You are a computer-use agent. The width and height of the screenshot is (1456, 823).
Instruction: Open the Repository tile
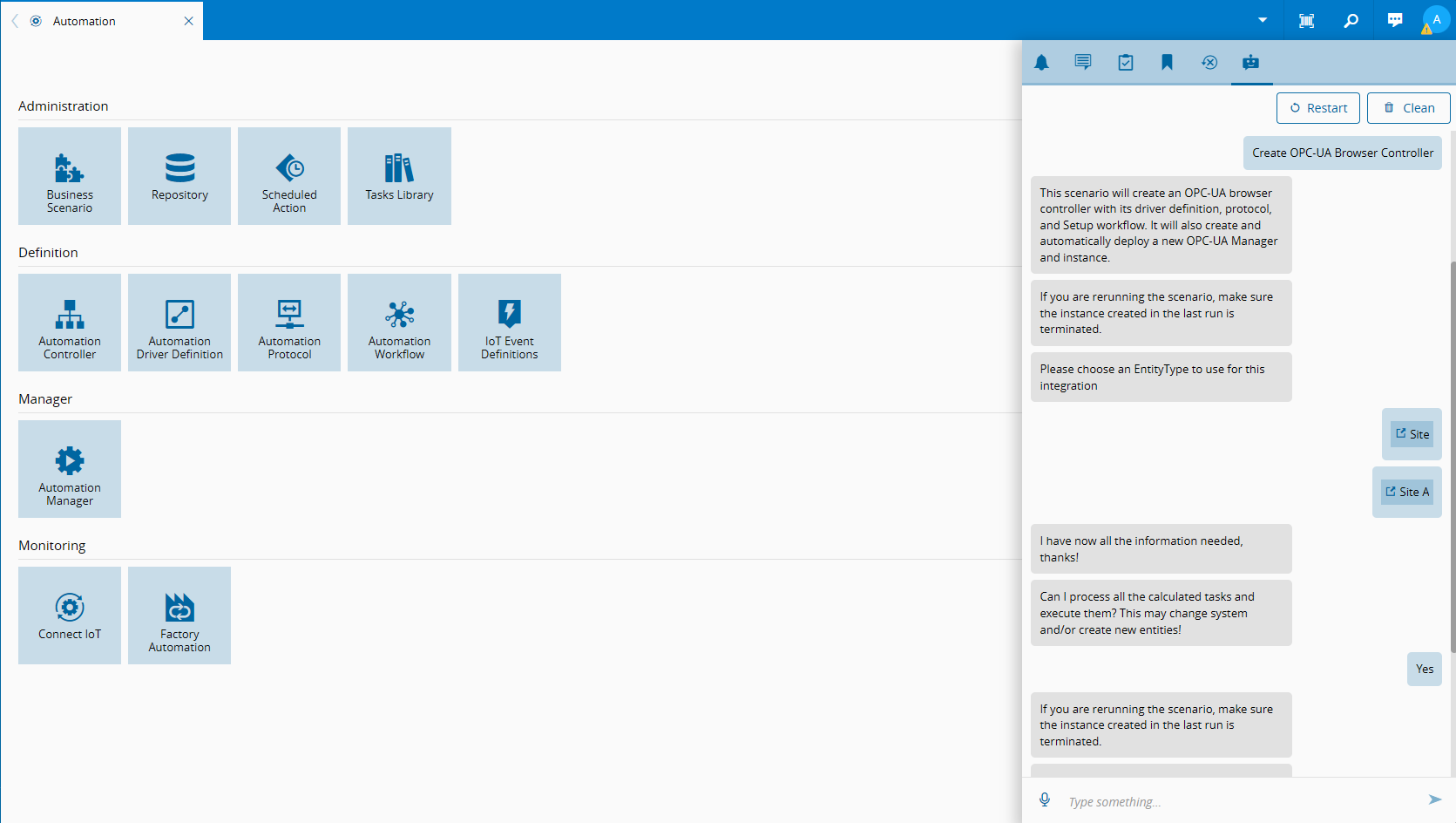click(179, 176)
